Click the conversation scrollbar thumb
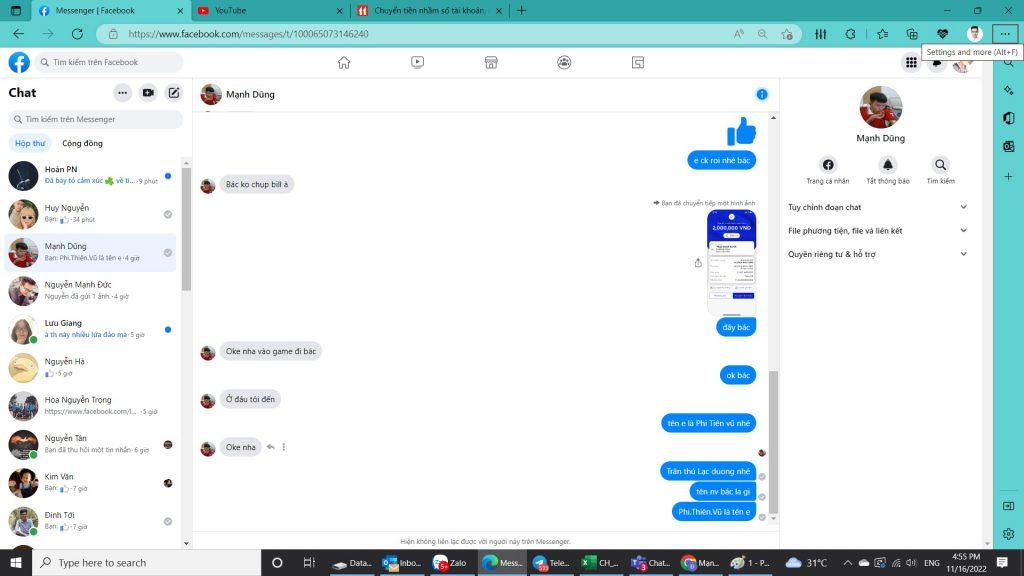The image size is (1024, 576). pyautogui.click(x=773, y=442)
